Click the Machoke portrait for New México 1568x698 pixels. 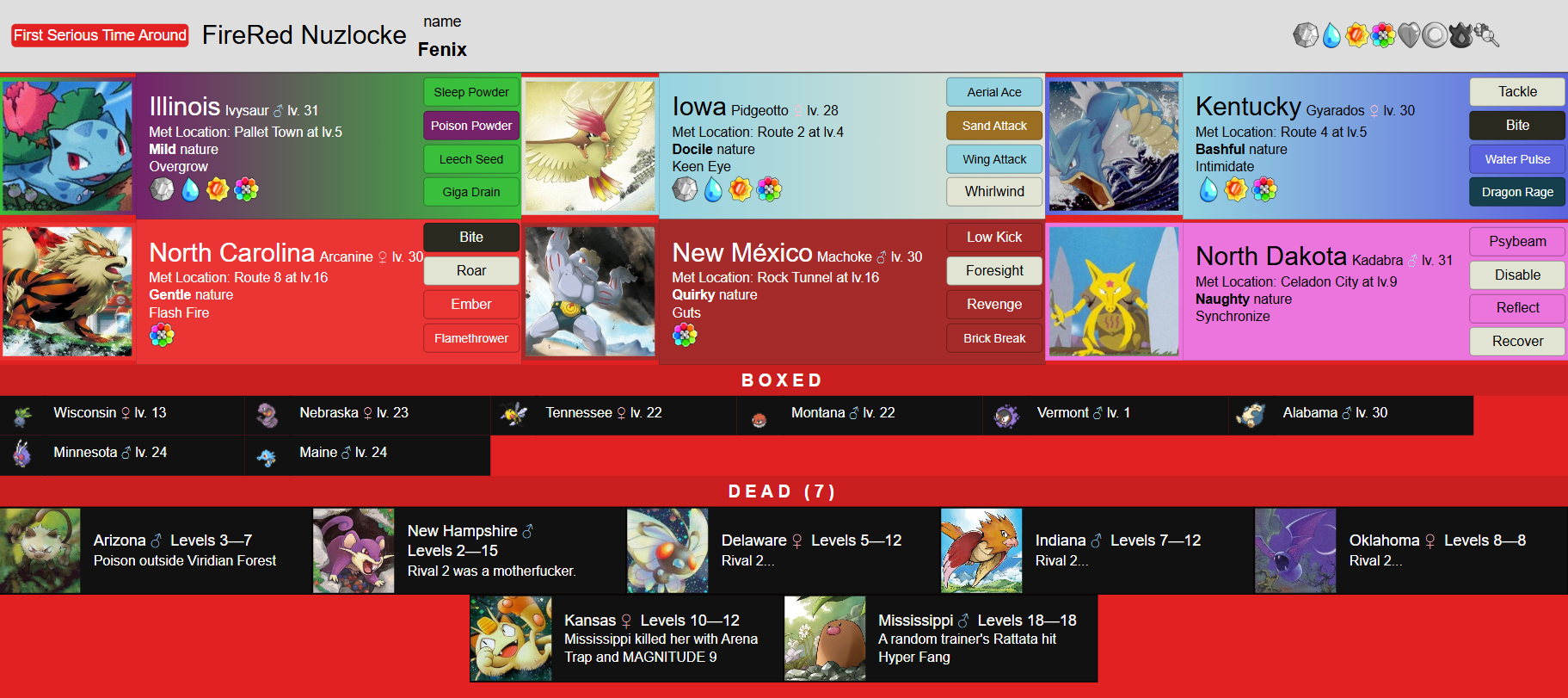(590, 292)
